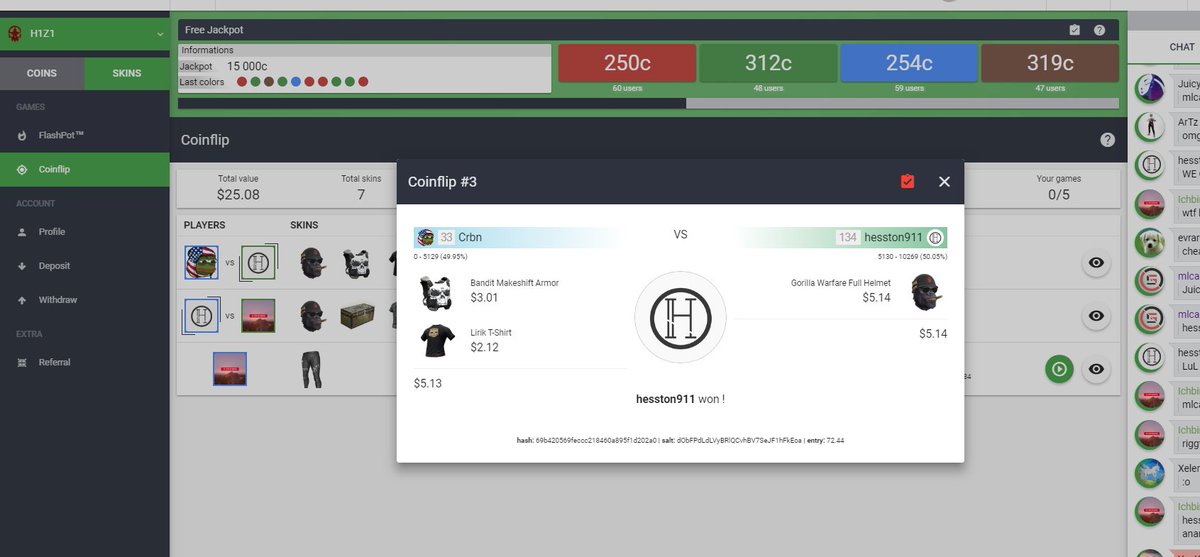Image resolution: width=1200 pixels, height=557 pixels.
Task: Click the large winner coin logo
Action: pos(680,317)
